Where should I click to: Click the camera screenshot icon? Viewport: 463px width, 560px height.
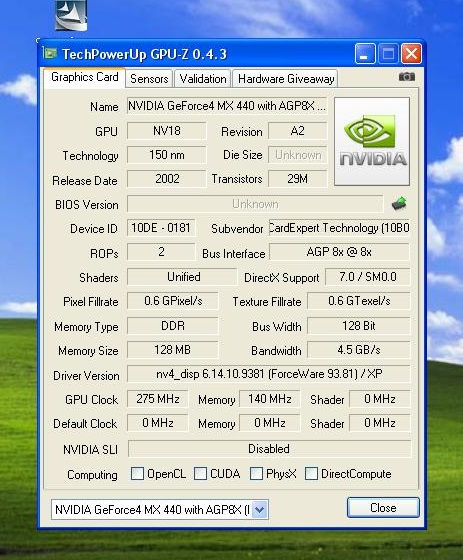407,77
